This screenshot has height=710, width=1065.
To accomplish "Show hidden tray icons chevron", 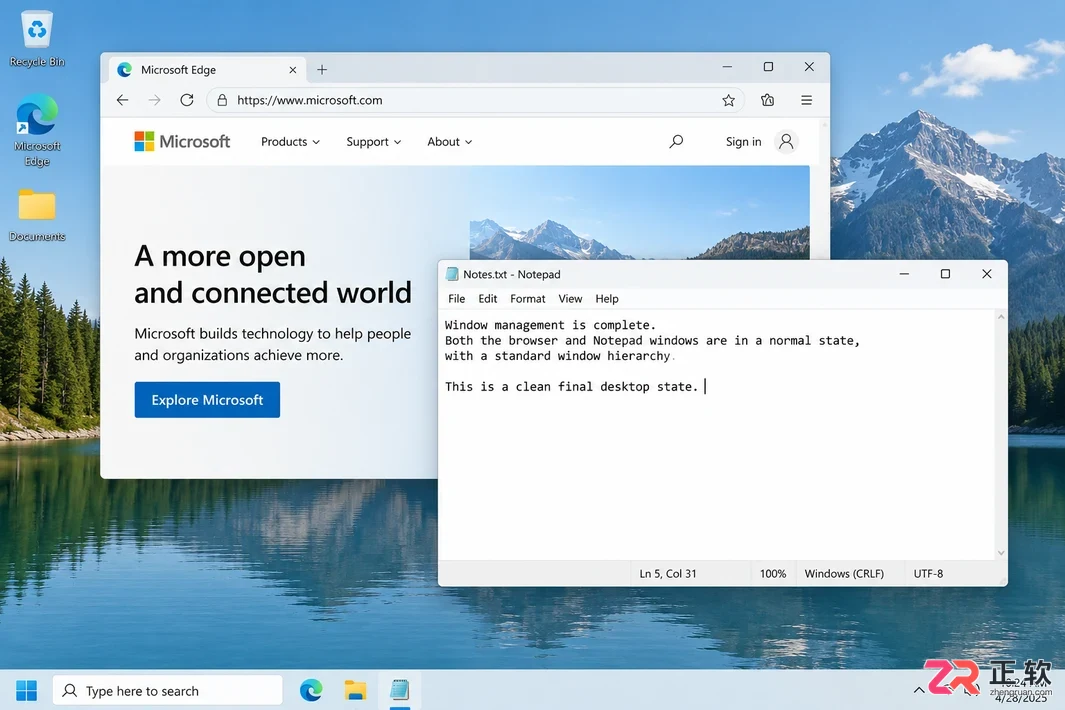I will pos(919,690).
